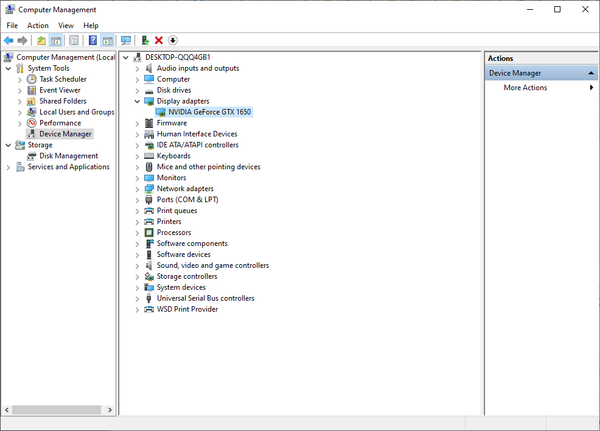Toggle the Show/Hide Console Tree toolbar icon
This screenshot has height=431, width=600.
click(x=57, y=40)
